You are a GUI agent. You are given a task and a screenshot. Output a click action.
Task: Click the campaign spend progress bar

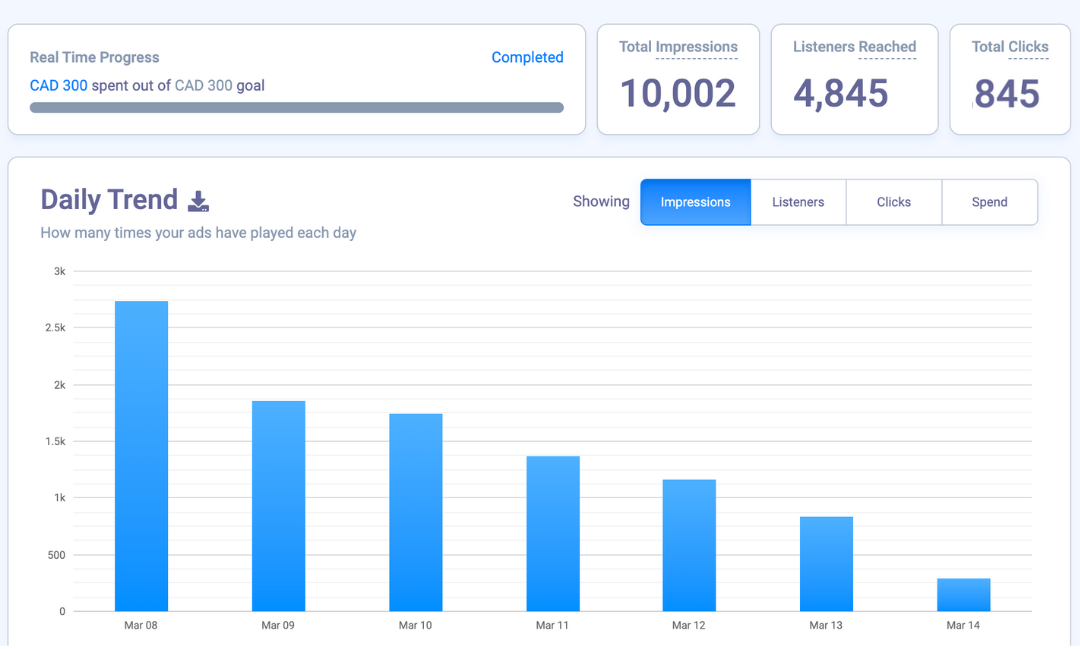(x=297, y=107)
